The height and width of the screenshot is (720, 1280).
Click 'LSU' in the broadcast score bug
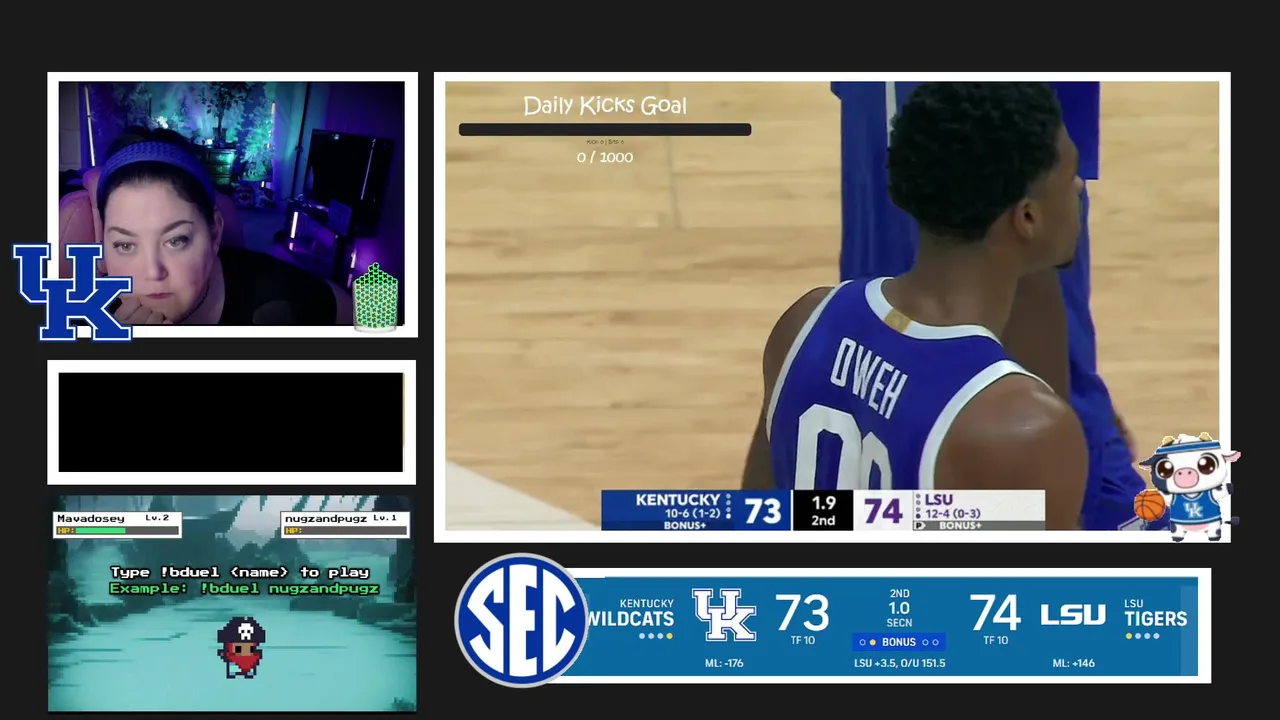(x=939, y=500)
